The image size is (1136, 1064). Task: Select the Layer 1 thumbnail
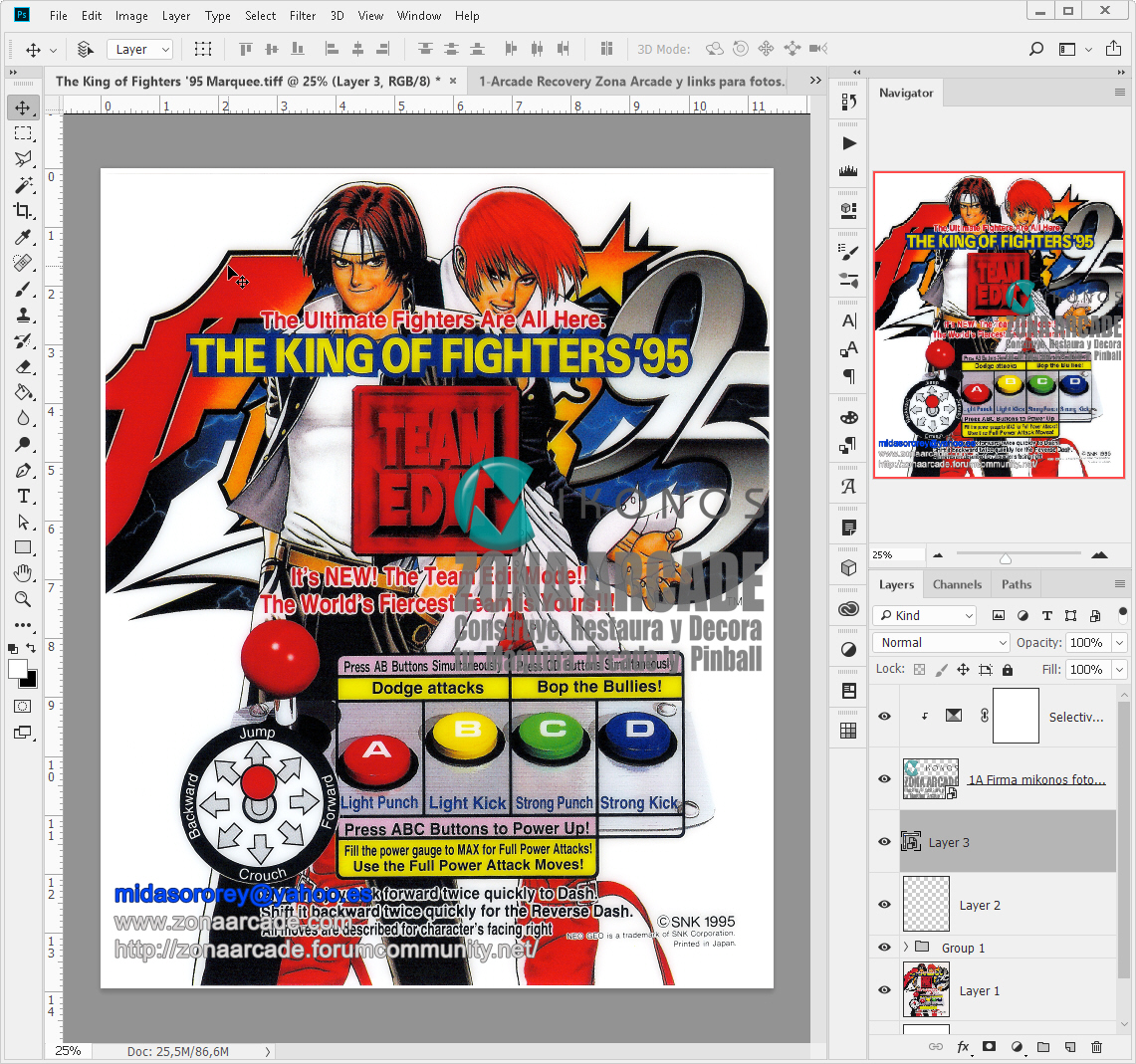[x=926, y=990]
